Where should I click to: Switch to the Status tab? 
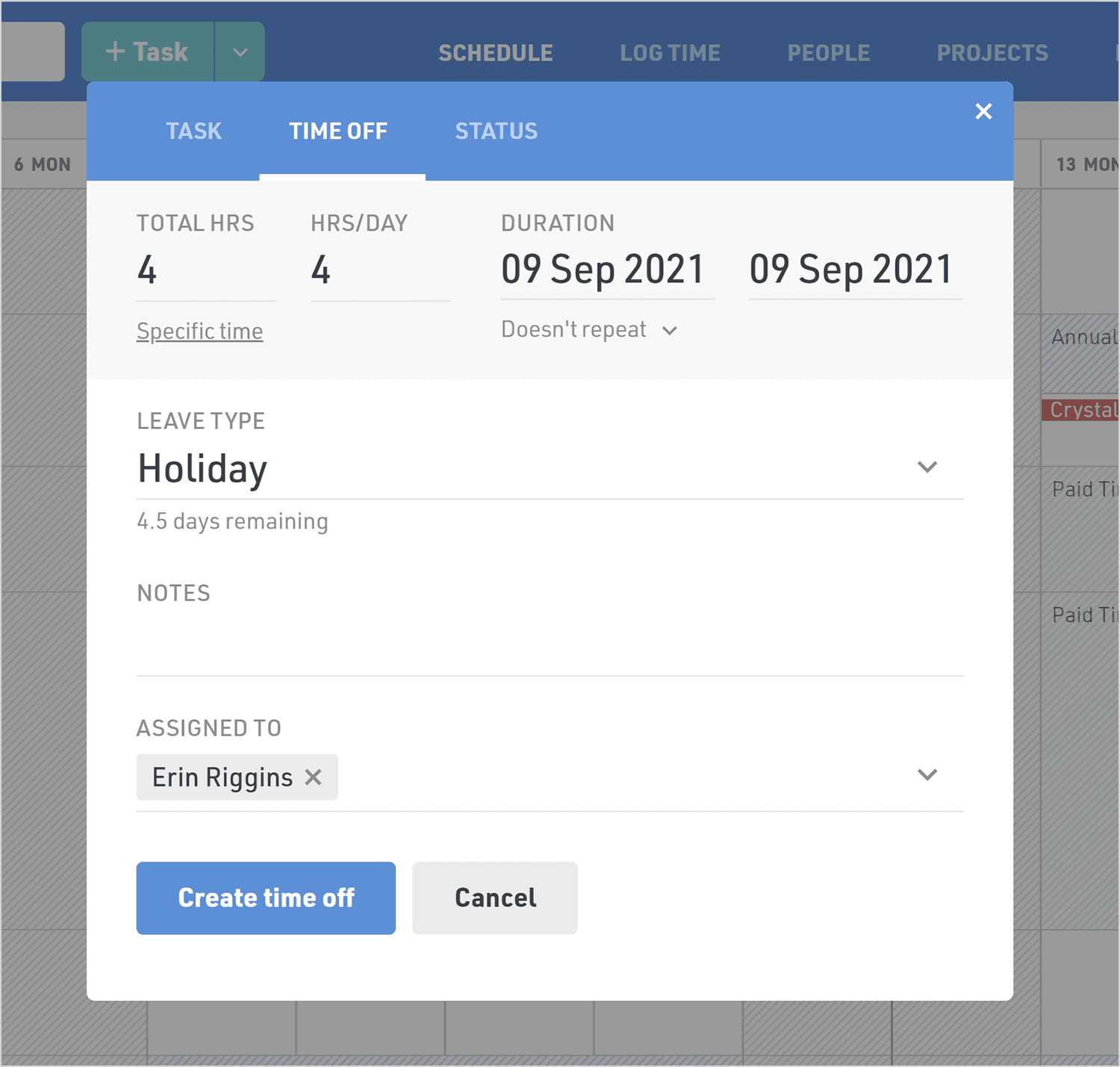click(x=496, y=131)
